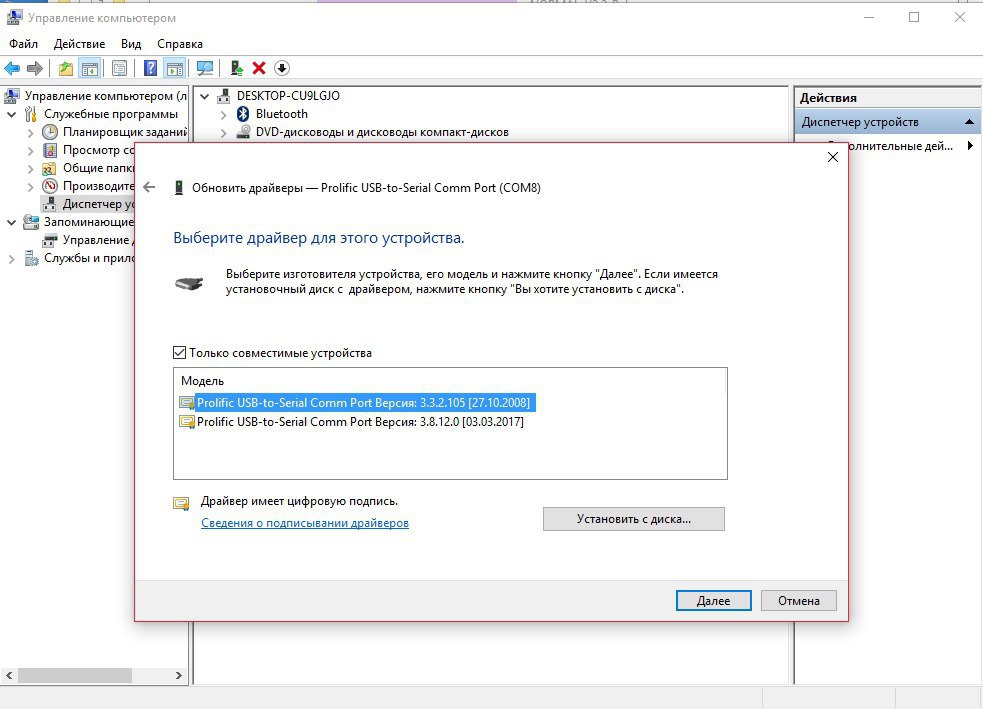Open 'Сведения о подписывании драйверов' link
The height and width of the screenshot is (709, 983).
(305, 523)
